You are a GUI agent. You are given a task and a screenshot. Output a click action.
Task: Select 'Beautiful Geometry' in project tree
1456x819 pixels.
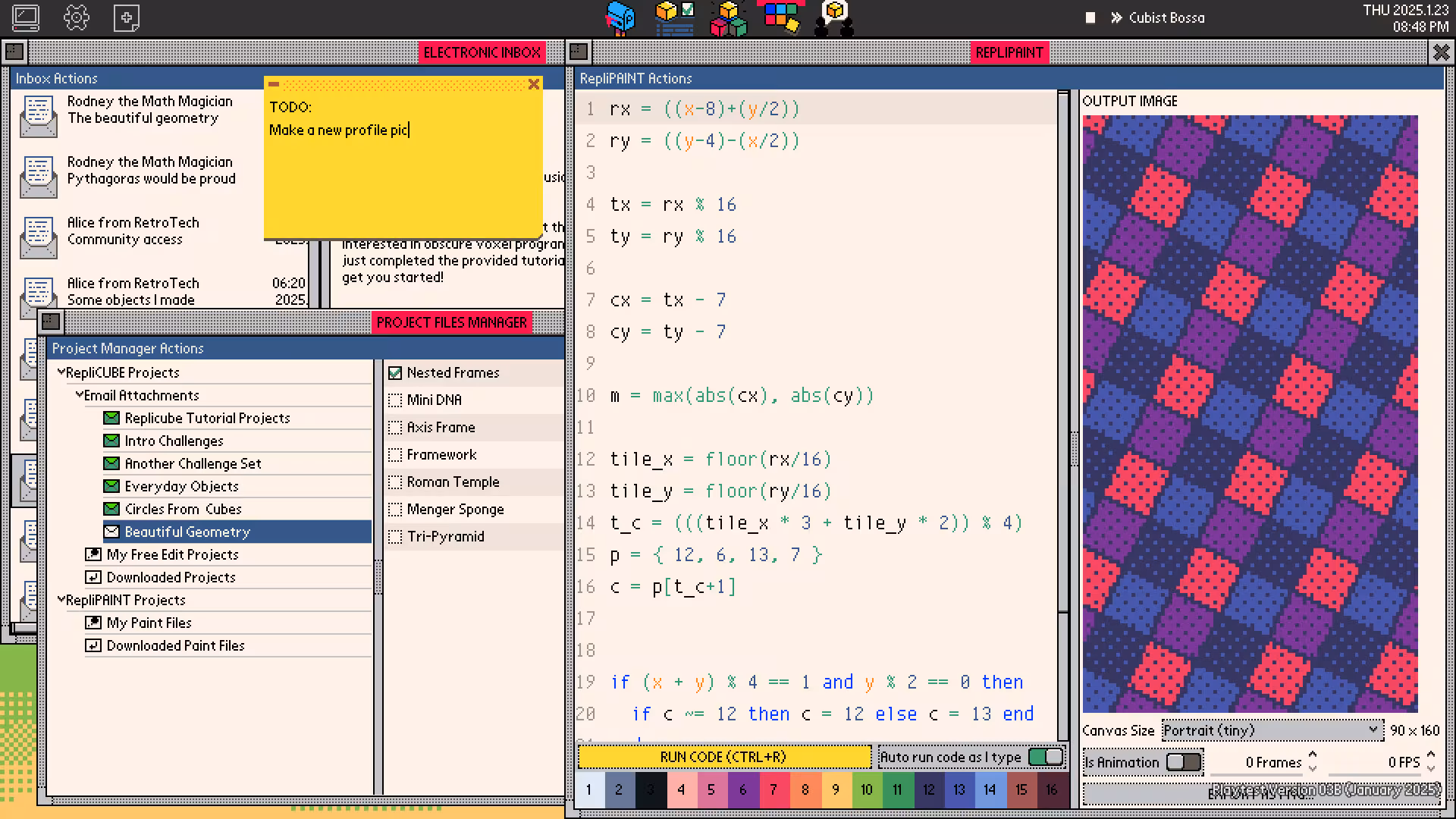(x=237, y=532)
